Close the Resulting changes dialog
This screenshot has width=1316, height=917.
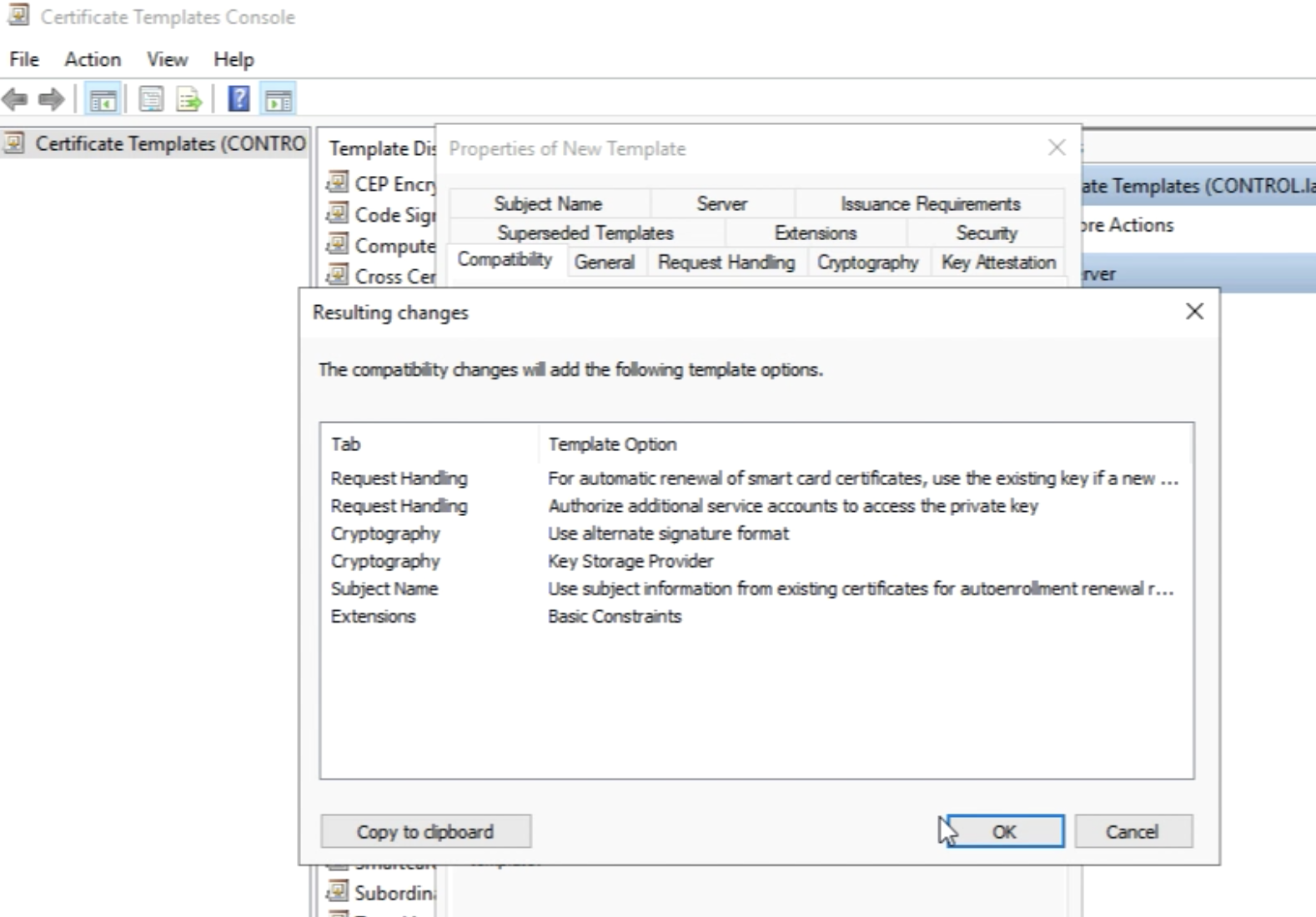pos(1194,312)
